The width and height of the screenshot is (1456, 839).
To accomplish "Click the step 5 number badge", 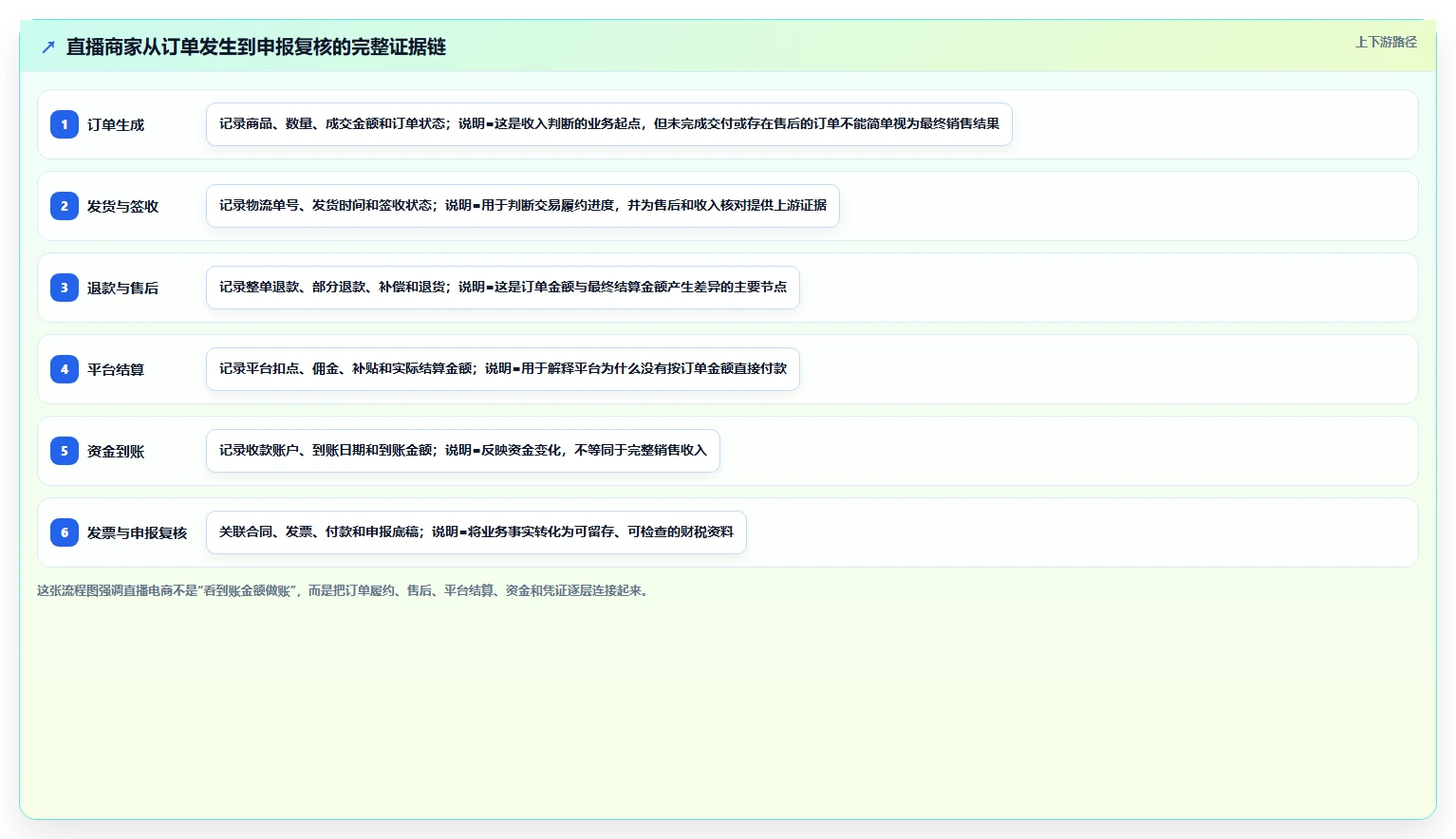I will pos(65,451).
